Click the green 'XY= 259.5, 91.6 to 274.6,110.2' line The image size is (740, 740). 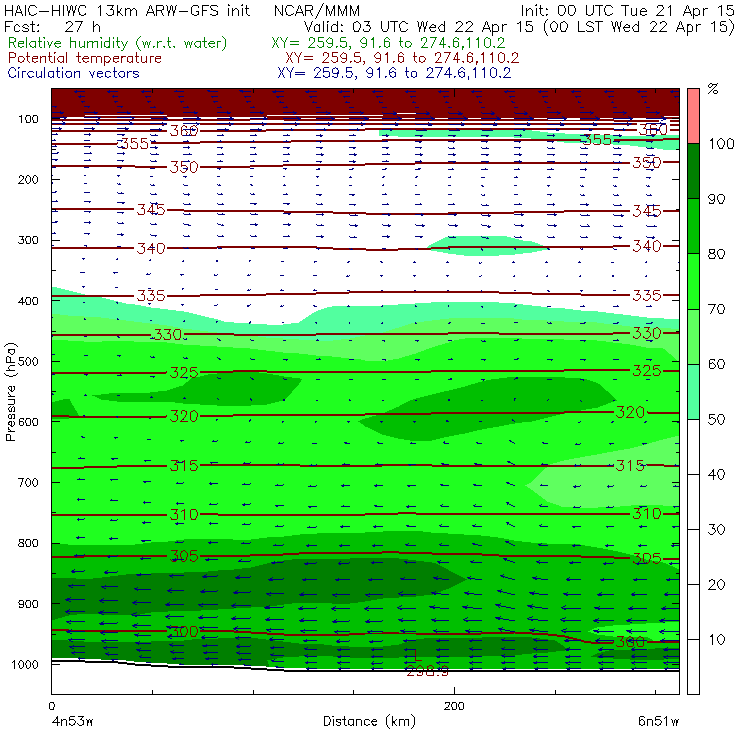[388, 43]
